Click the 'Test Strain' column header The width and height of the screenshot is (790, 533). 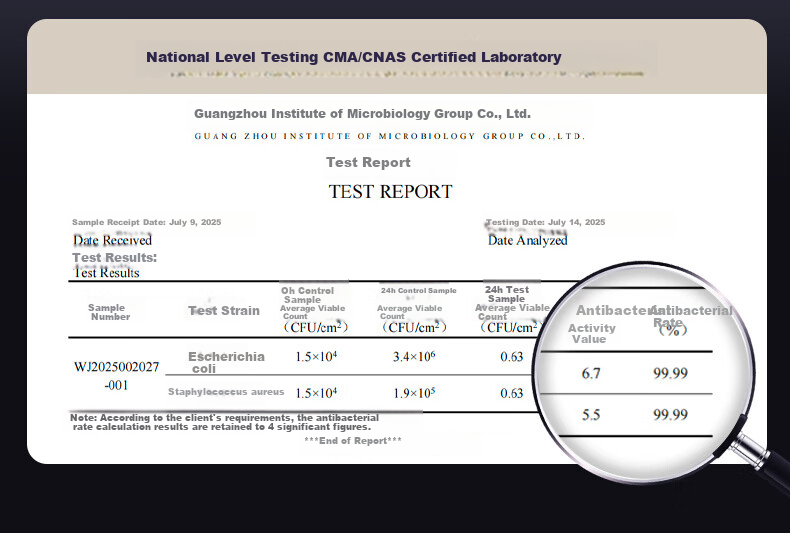point(224,311)
